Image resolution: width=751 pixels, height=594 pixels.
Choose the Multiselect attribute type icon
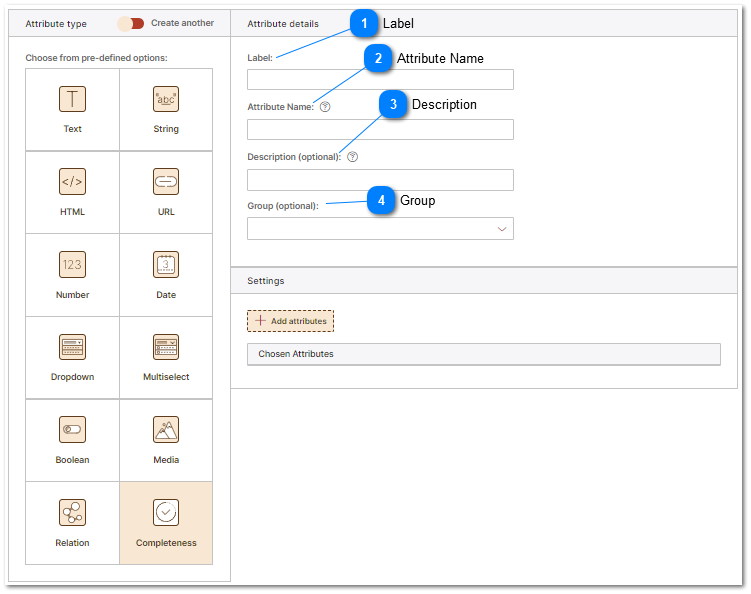[166, 347]
